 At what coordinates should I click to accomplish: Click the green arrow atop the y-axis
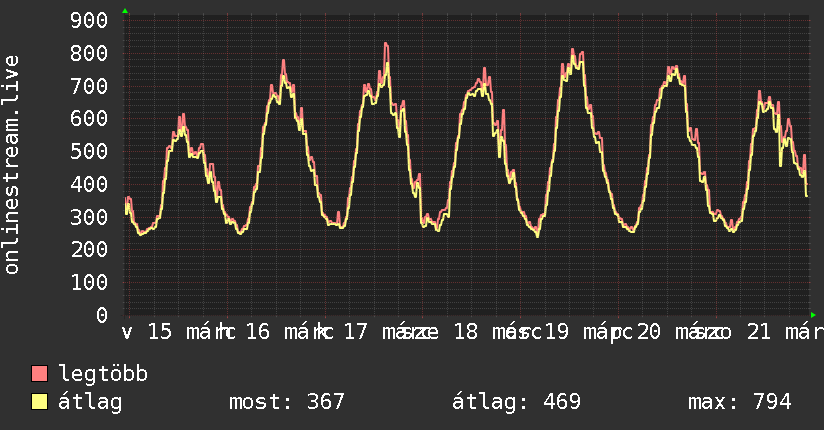(125, 11)
